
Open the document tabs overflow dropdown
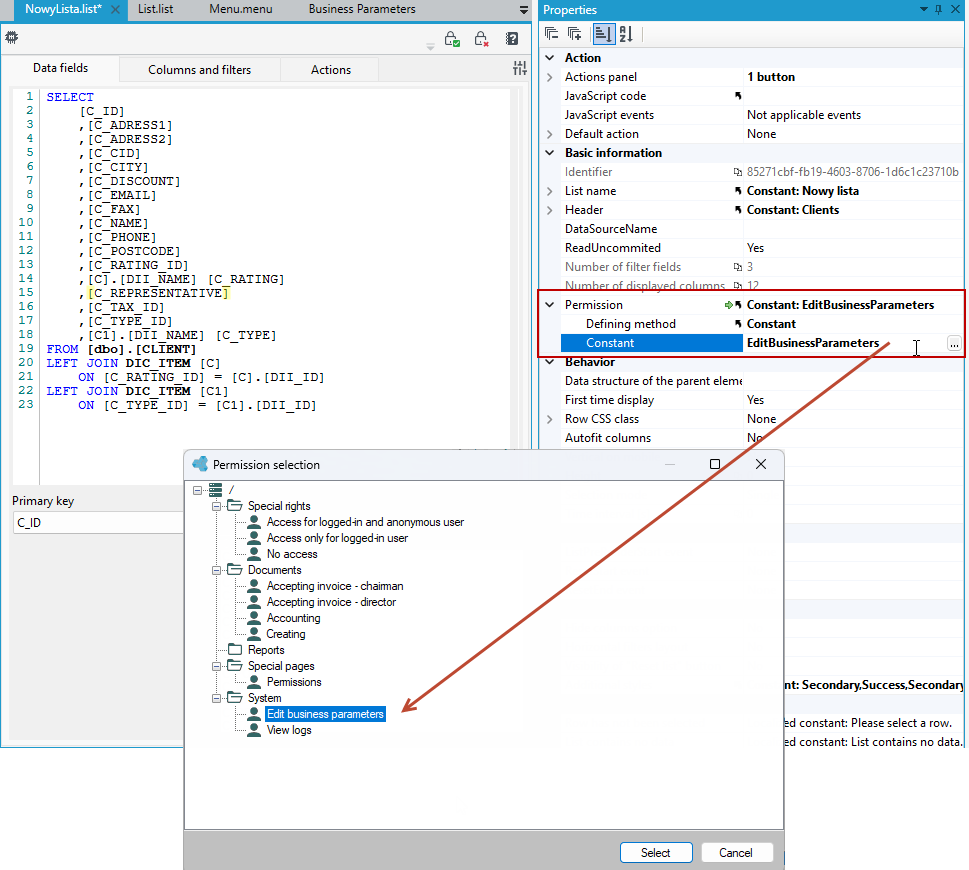[x=523, y=10]
